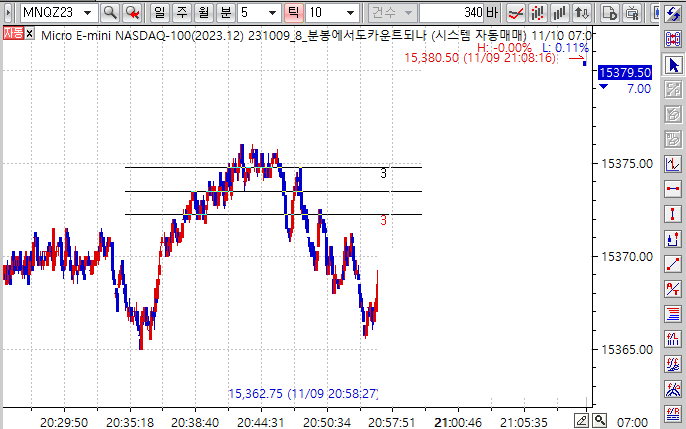686x429 pixels.
Task: Click the current price tag 15379.50
Action: [624, 73]
